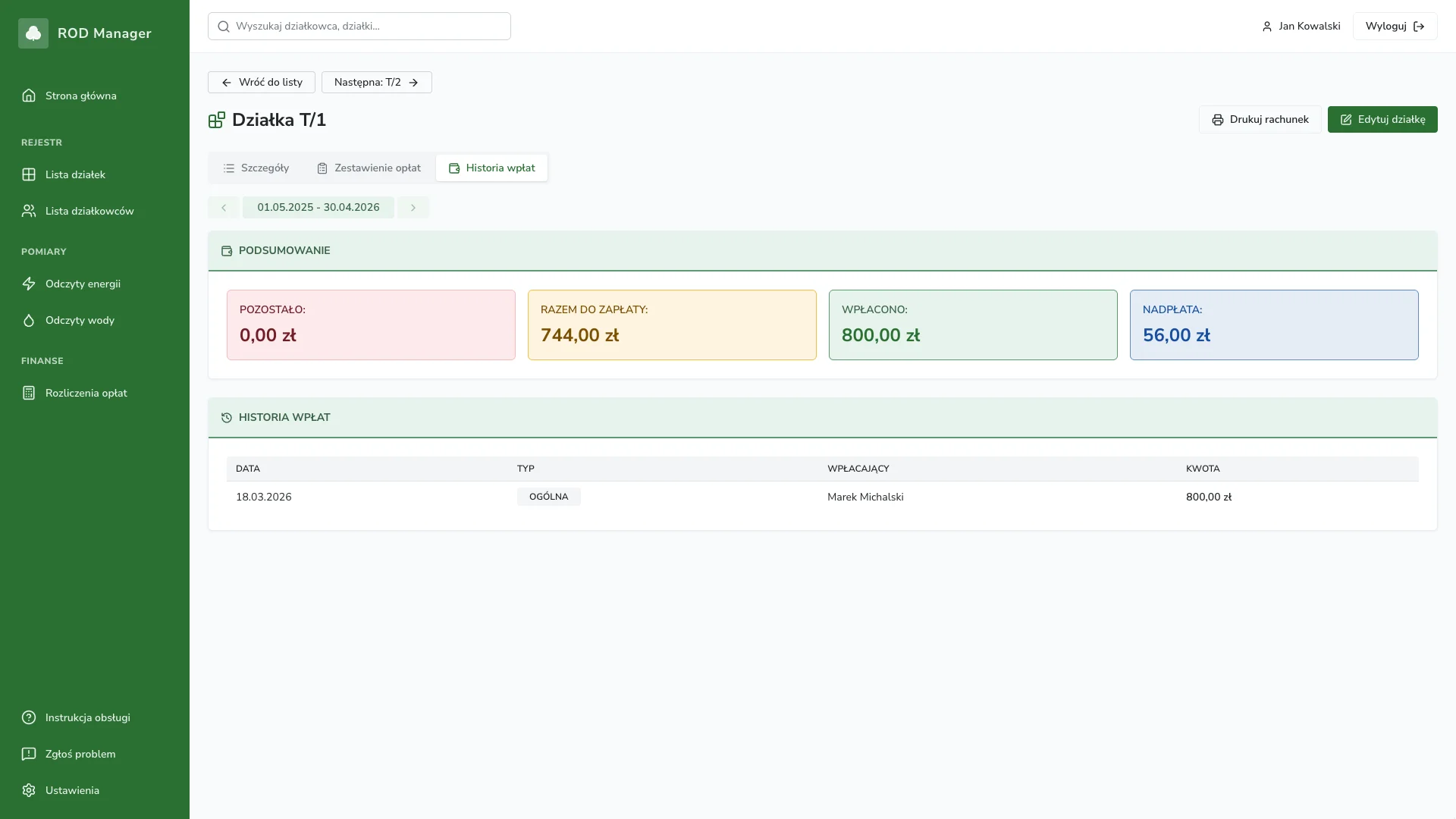Open Odczyty energii lightning icon

tap(29, 284)
